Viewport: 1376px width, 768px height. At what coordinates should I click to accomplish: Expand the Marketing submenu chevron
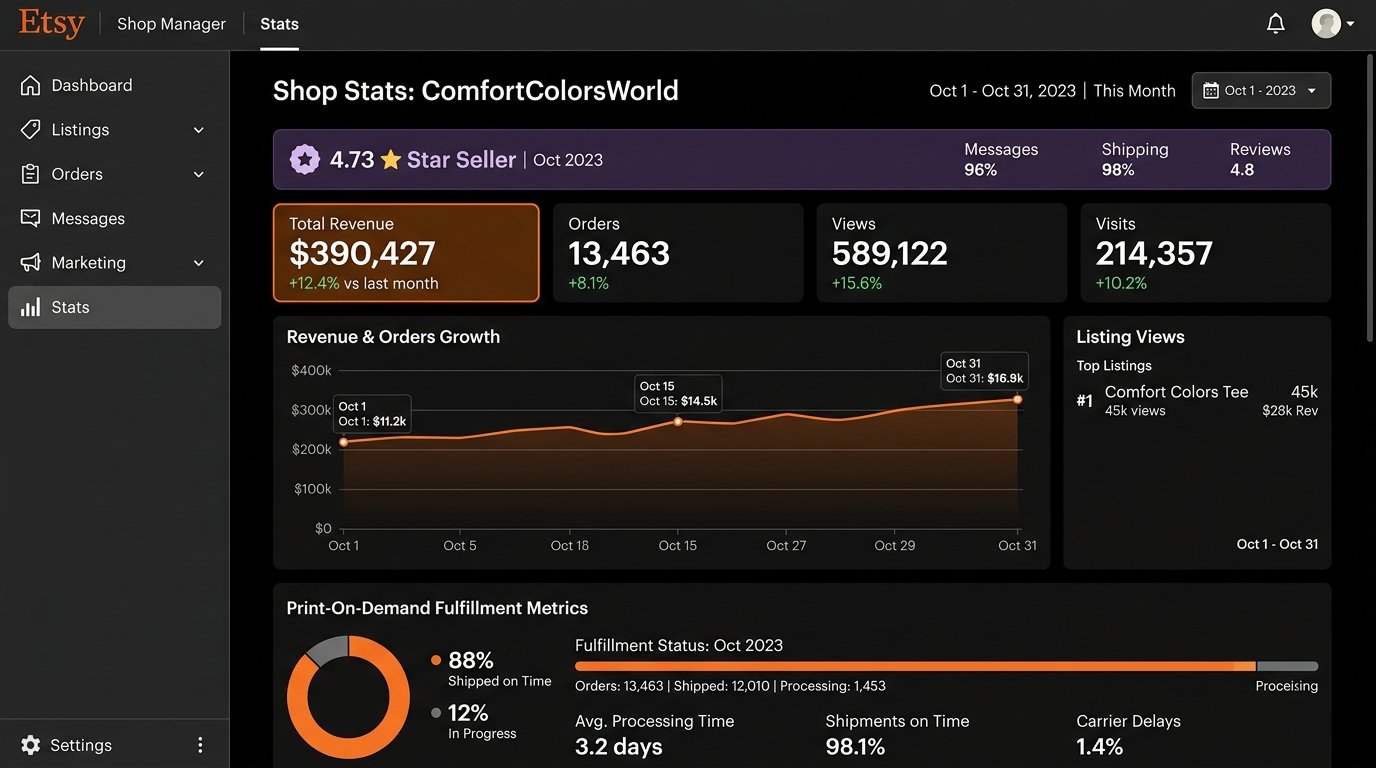pos(198,263)
